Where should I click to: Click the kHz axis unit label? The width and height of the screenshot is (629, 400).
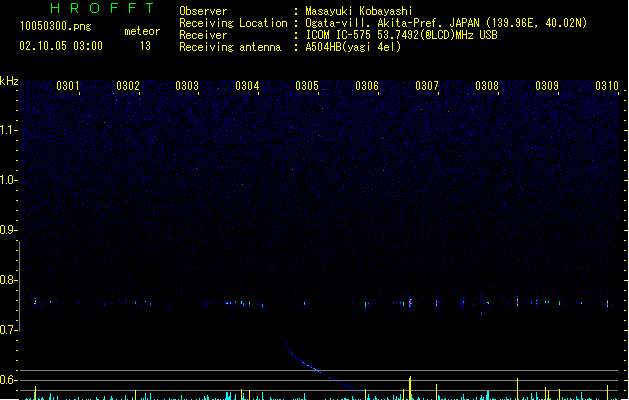point(9,81)
